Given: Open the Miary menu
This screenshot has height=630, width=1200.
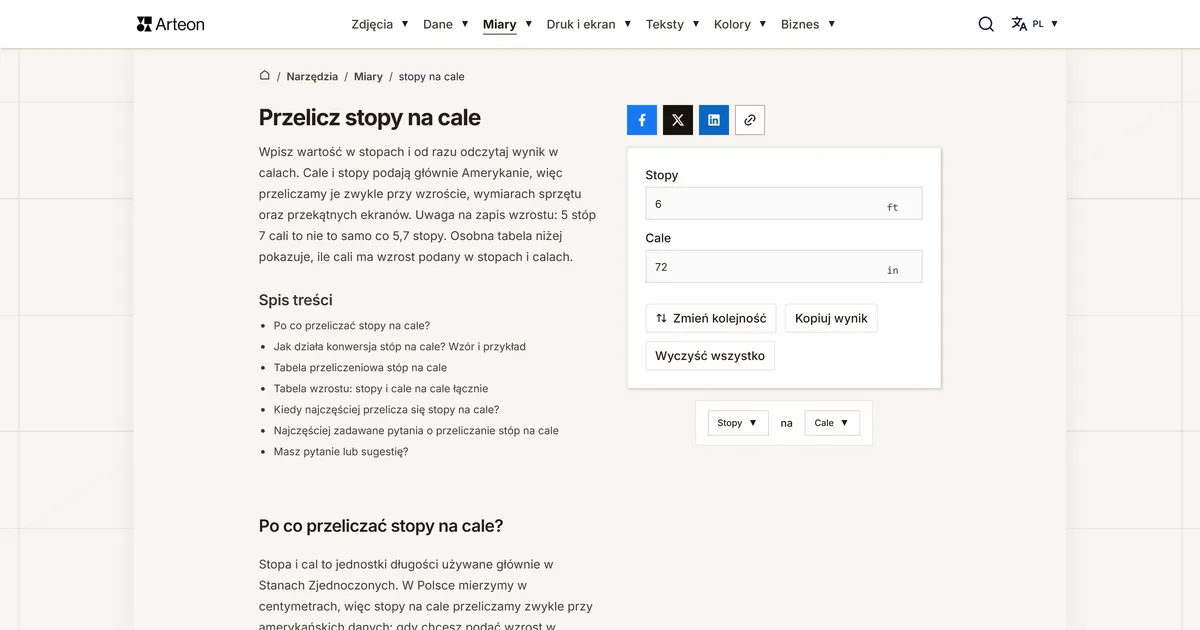Looking at the screenshot, I should [508, 24].
